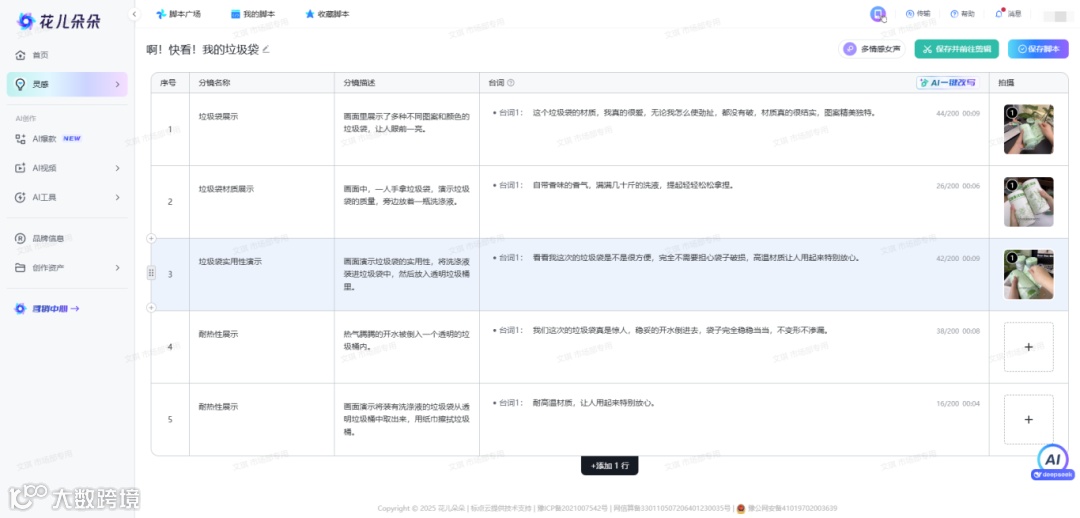This screenshot has width=1080, height=518.
Task: Click the 品牌信息 registered-mark icon
Action: pos(20,238)
